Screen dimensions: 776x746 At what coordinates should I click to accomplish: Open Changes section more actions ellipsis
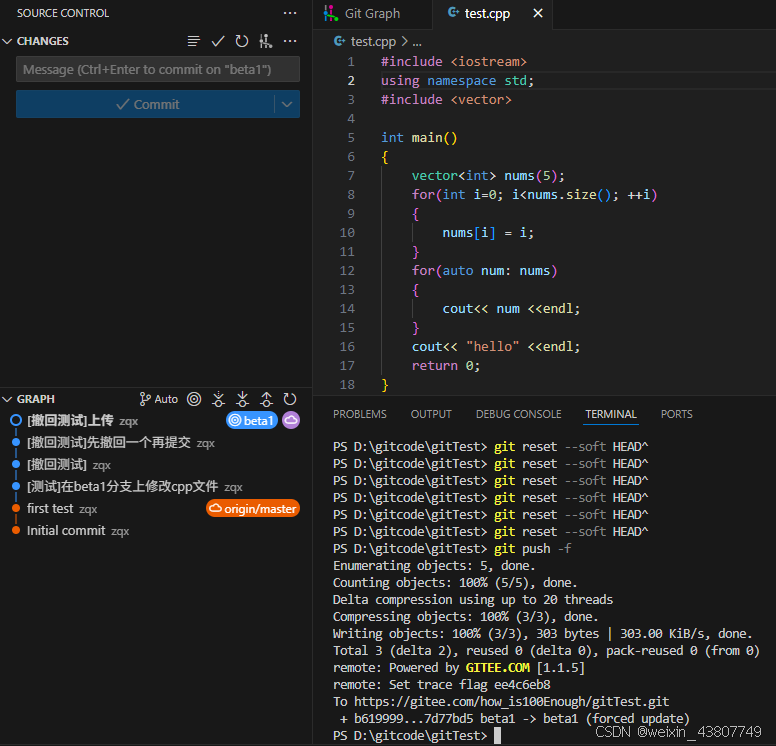(290, 41)
